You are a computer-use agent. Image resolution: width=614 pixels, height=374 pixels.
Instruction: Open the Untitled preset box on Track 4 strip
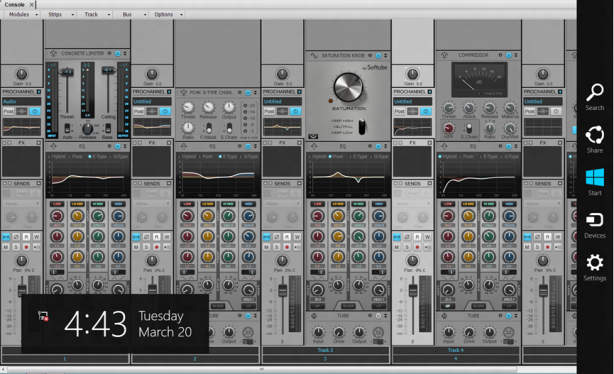(412, 101)
